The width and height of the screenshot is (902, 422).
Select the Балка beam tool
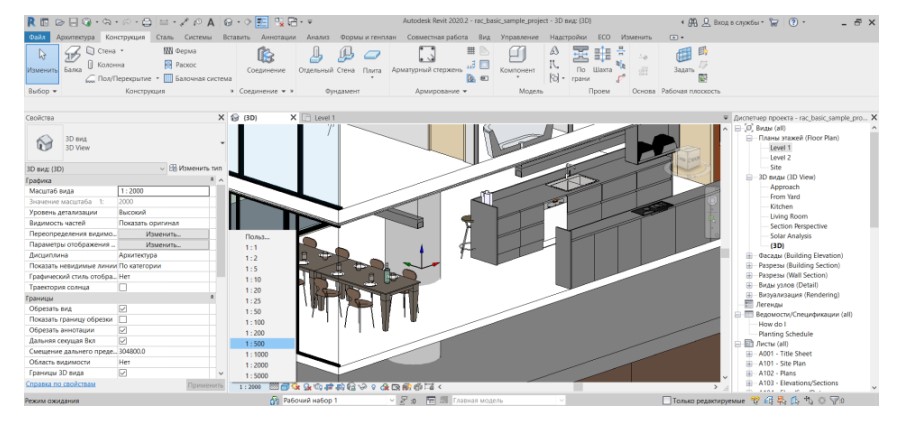72,60
